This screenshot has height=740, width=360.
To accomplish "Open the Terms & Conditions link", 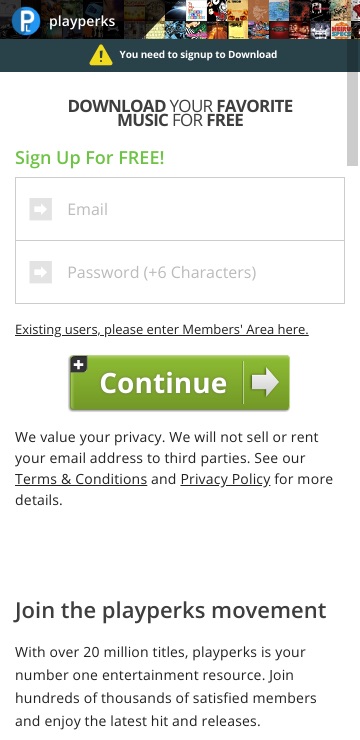I will pyautogui.click(x=81, y=479).
